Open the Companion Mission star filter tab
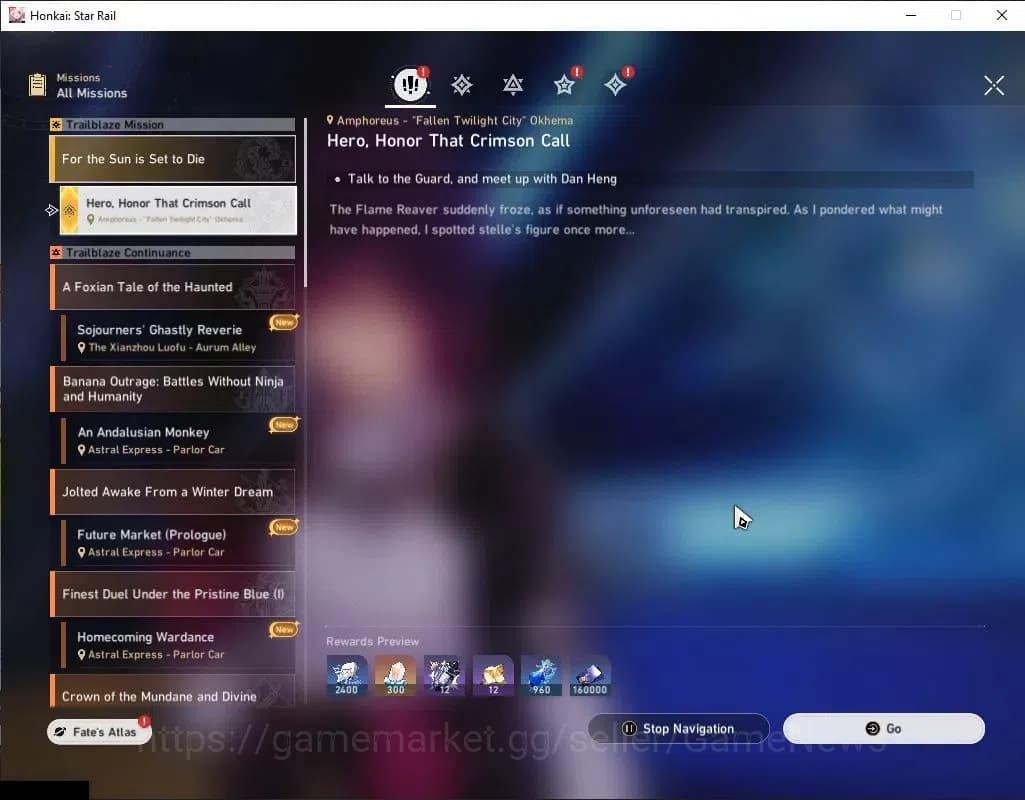The height and width of the screenshot is (800, 1025). tap(564, 85)
